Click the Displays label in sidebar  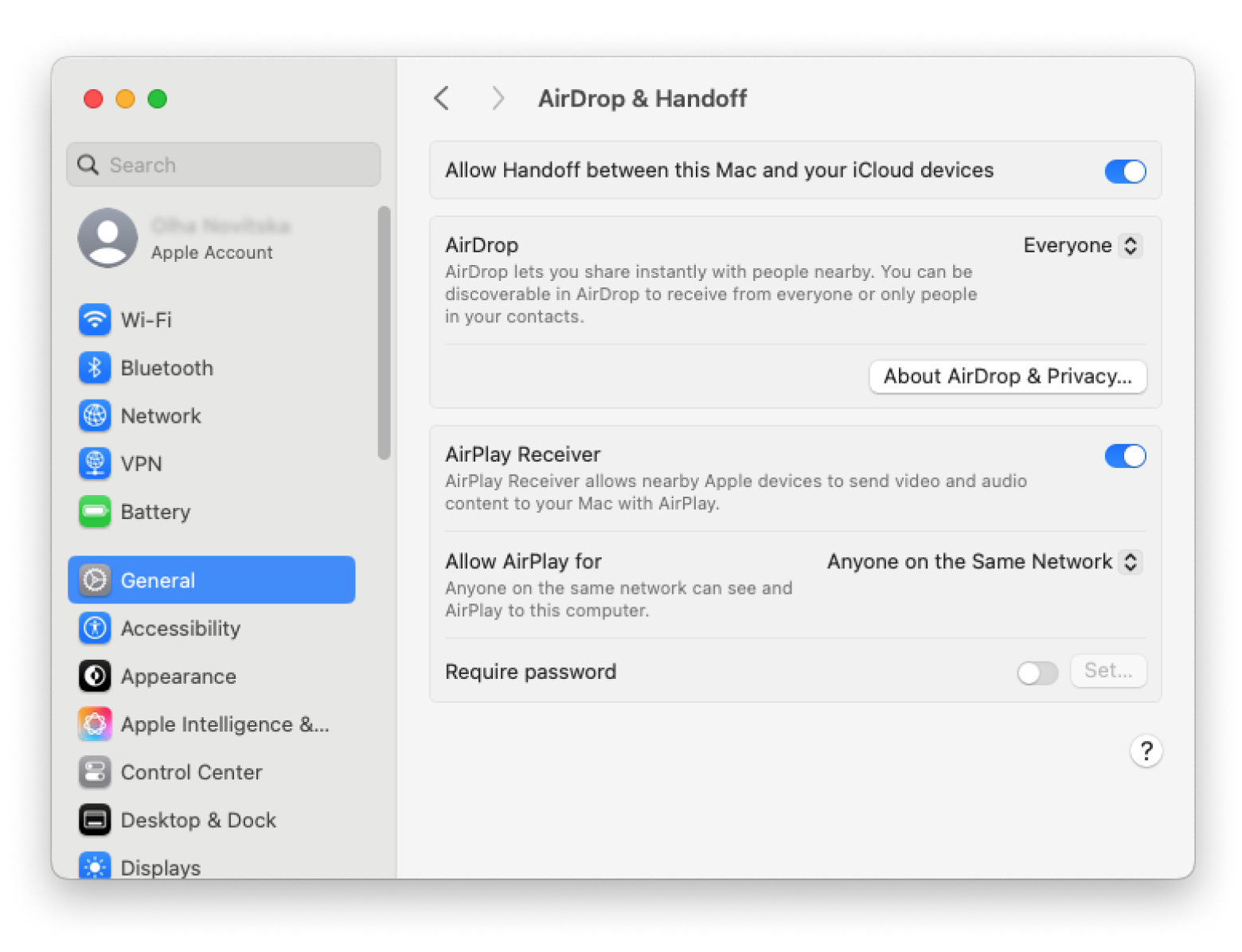pyautogui.click(x=161, y=868)
